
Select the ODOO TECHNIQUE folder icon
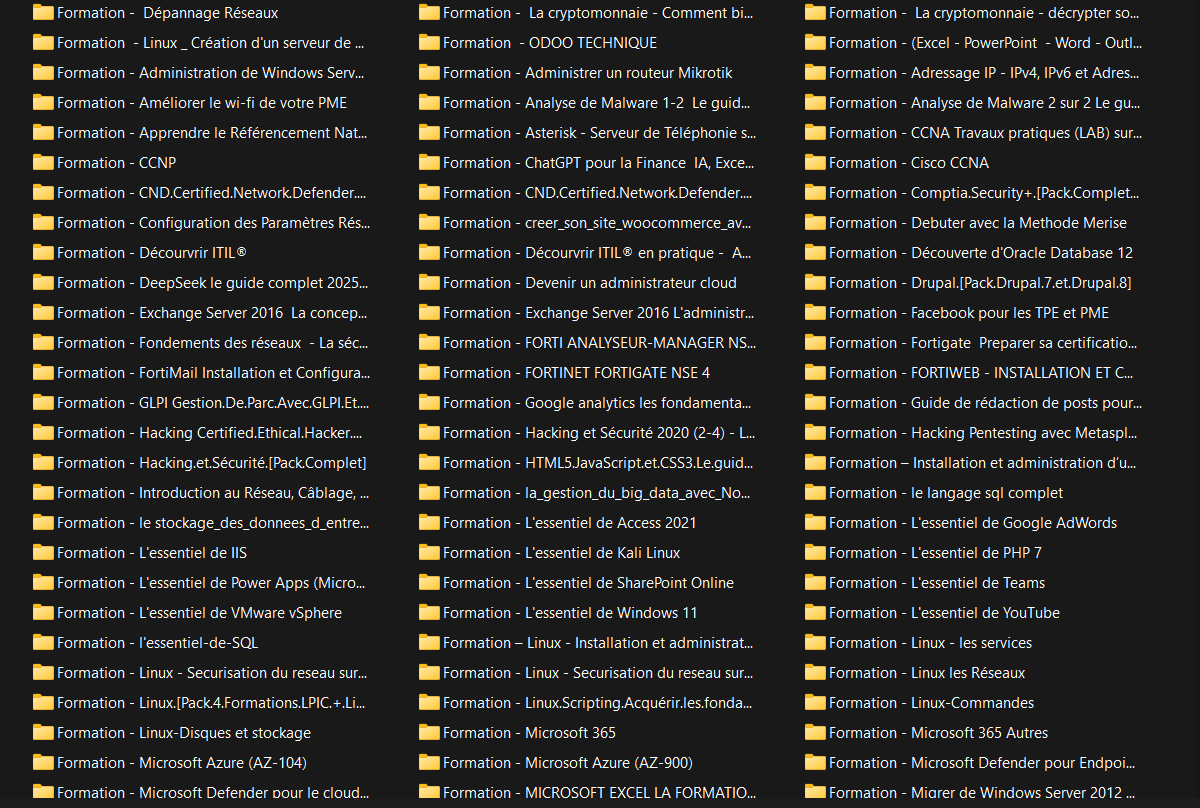tap(429, 43)
